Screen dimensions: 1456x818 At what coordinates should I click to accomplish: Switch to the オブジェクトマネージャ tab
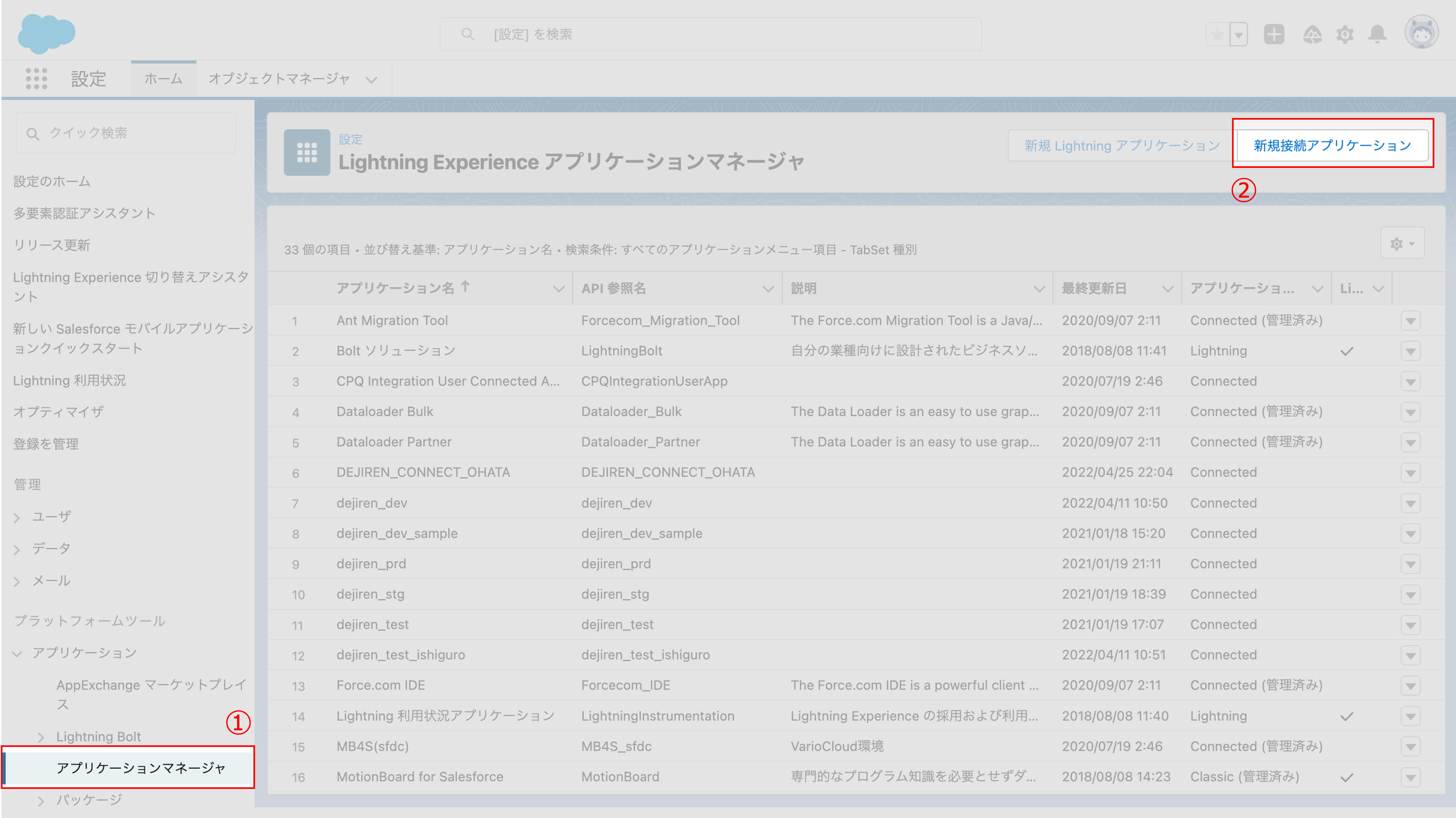click(x=279, y=79)
